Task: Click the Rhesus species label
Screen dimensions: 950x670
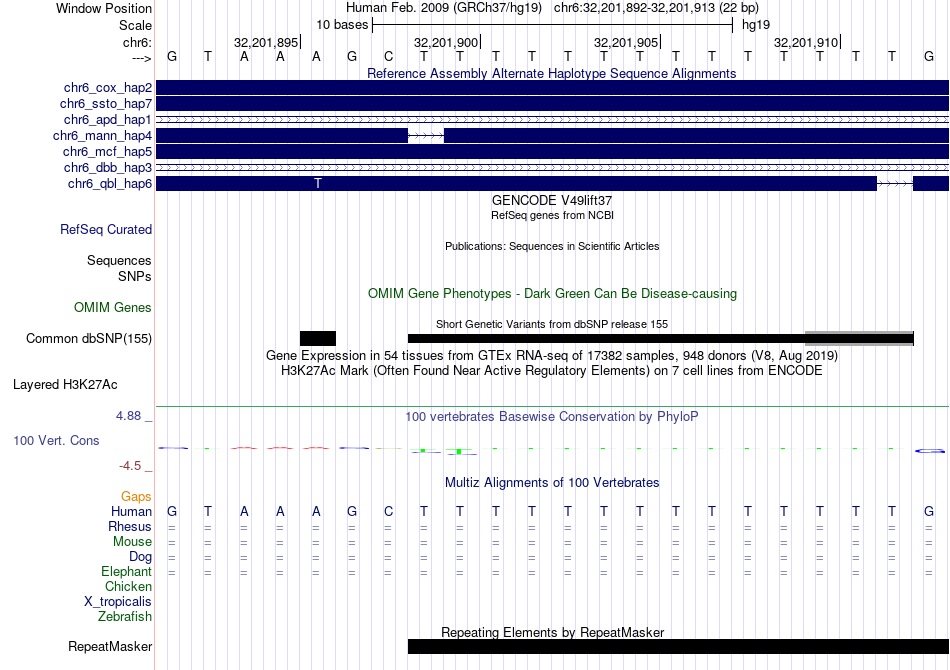Action: point(130,526)
